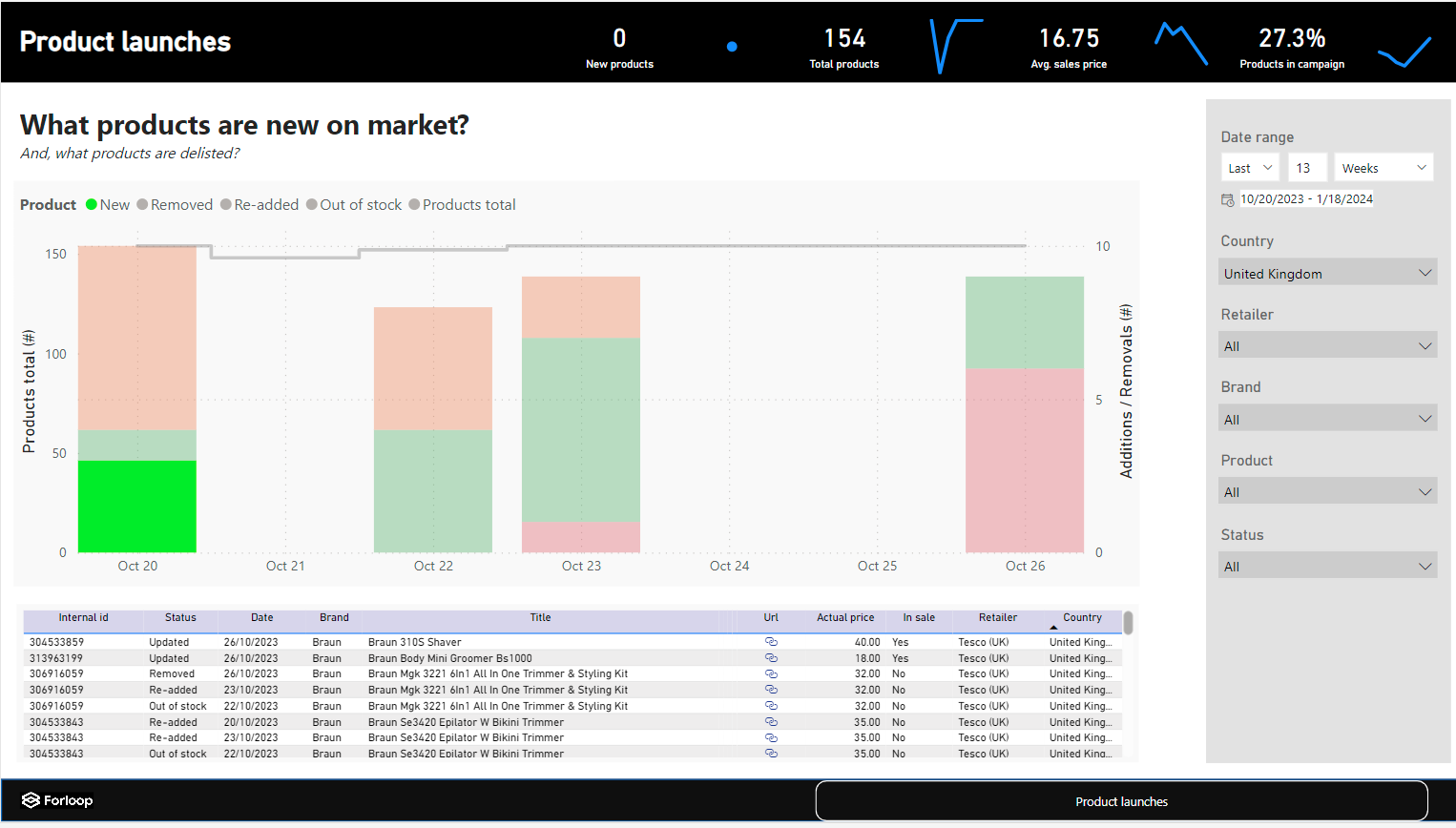The image size is (1456, 828).
Task: Click the Total products sparkline chart
Action: (x=956, y=46)
